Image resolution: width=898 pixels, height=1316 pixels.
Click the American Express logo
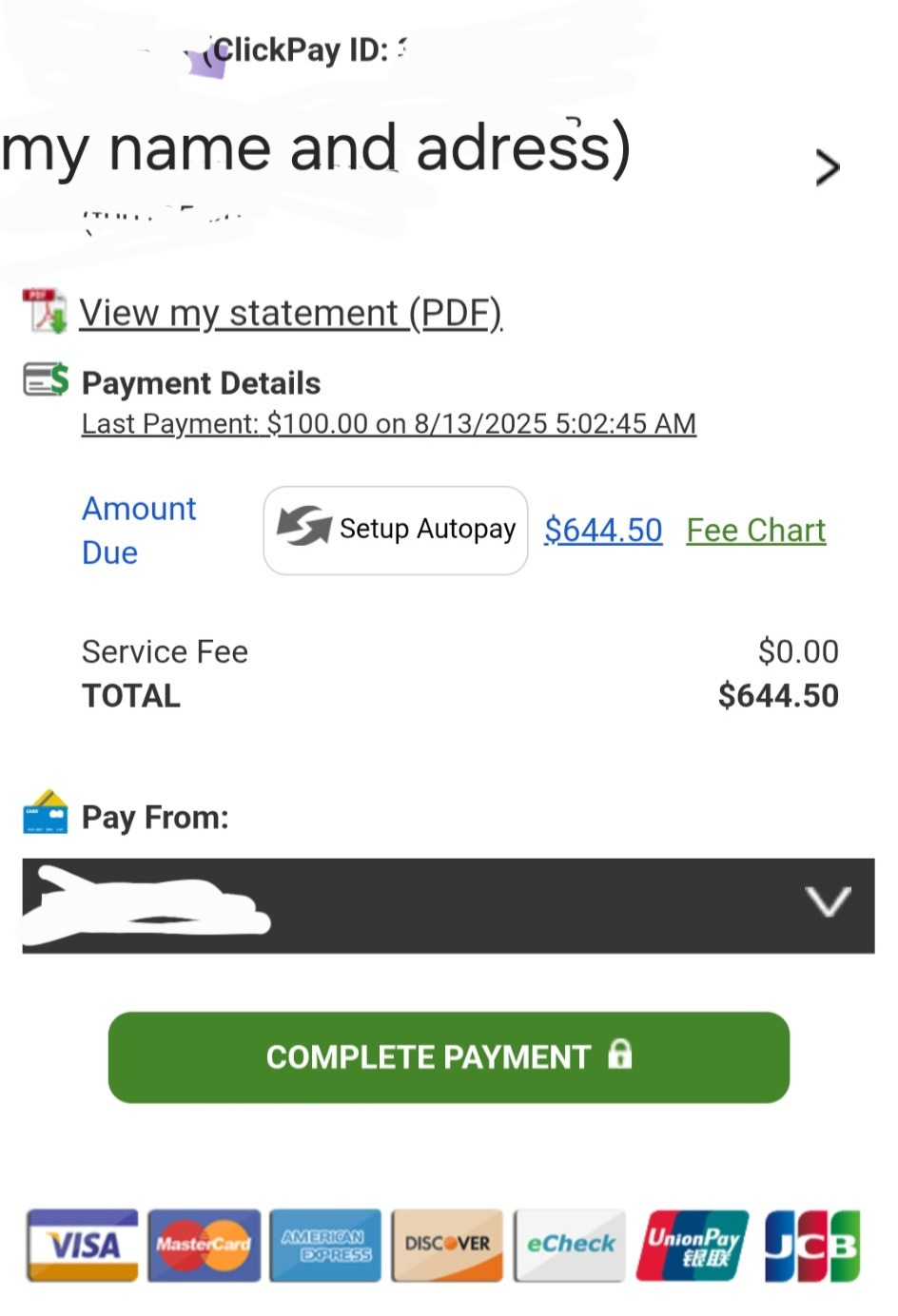point(325,1245)
